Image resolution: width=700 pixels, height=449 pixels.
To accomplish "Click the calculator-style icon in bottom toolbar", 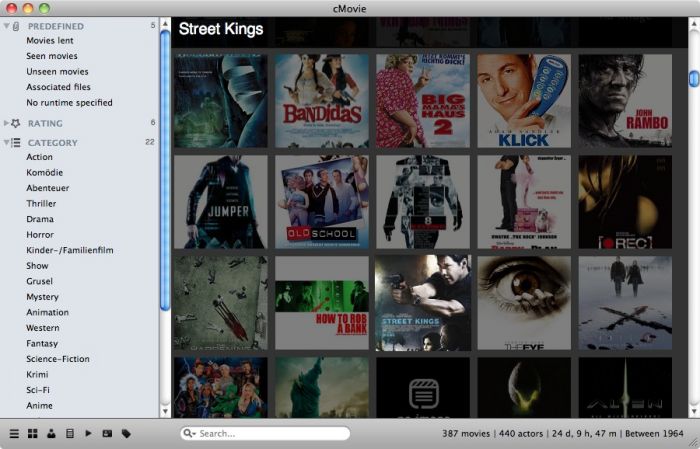I will 70,433.
